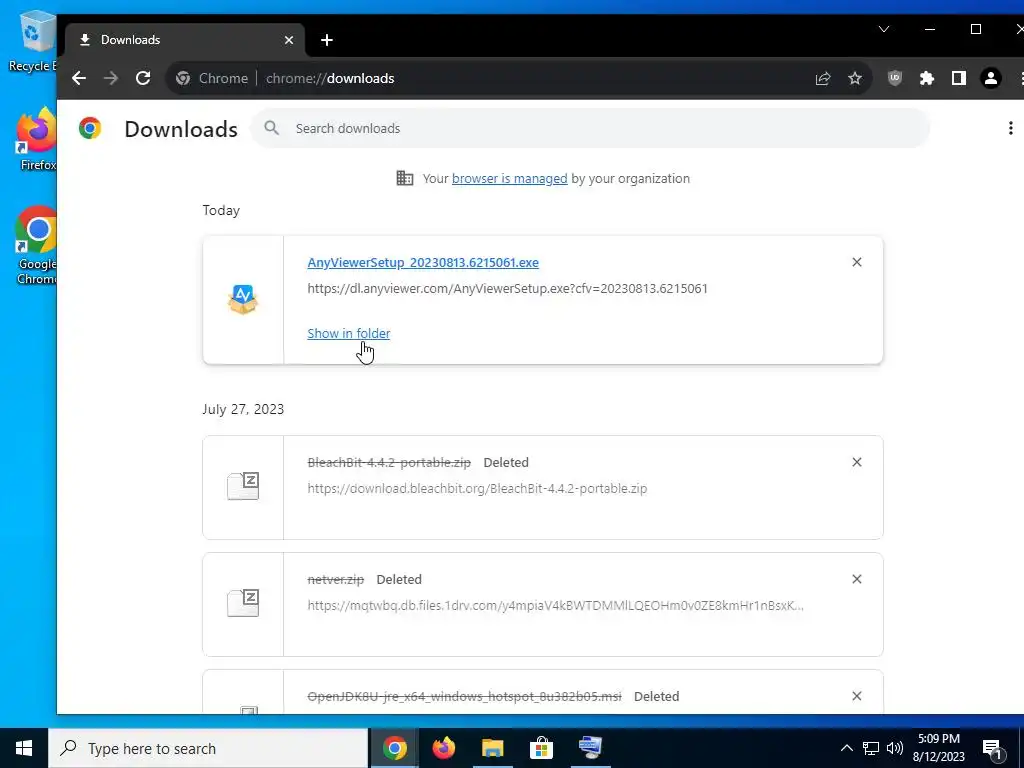Click the AnyViewer download URL text
Image resolution: width=1024 pixels, height=768 pixels.
tap(507, 289)
